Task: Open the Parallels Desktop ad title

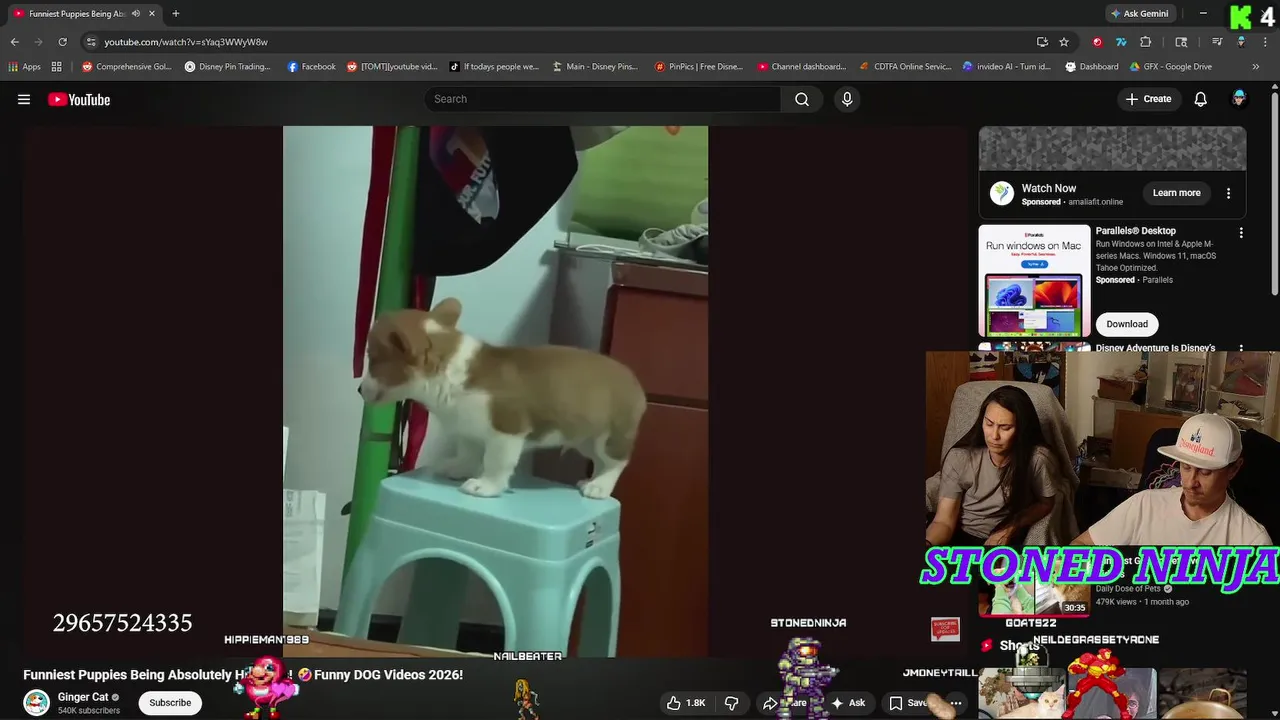Action: [1136, 231]
